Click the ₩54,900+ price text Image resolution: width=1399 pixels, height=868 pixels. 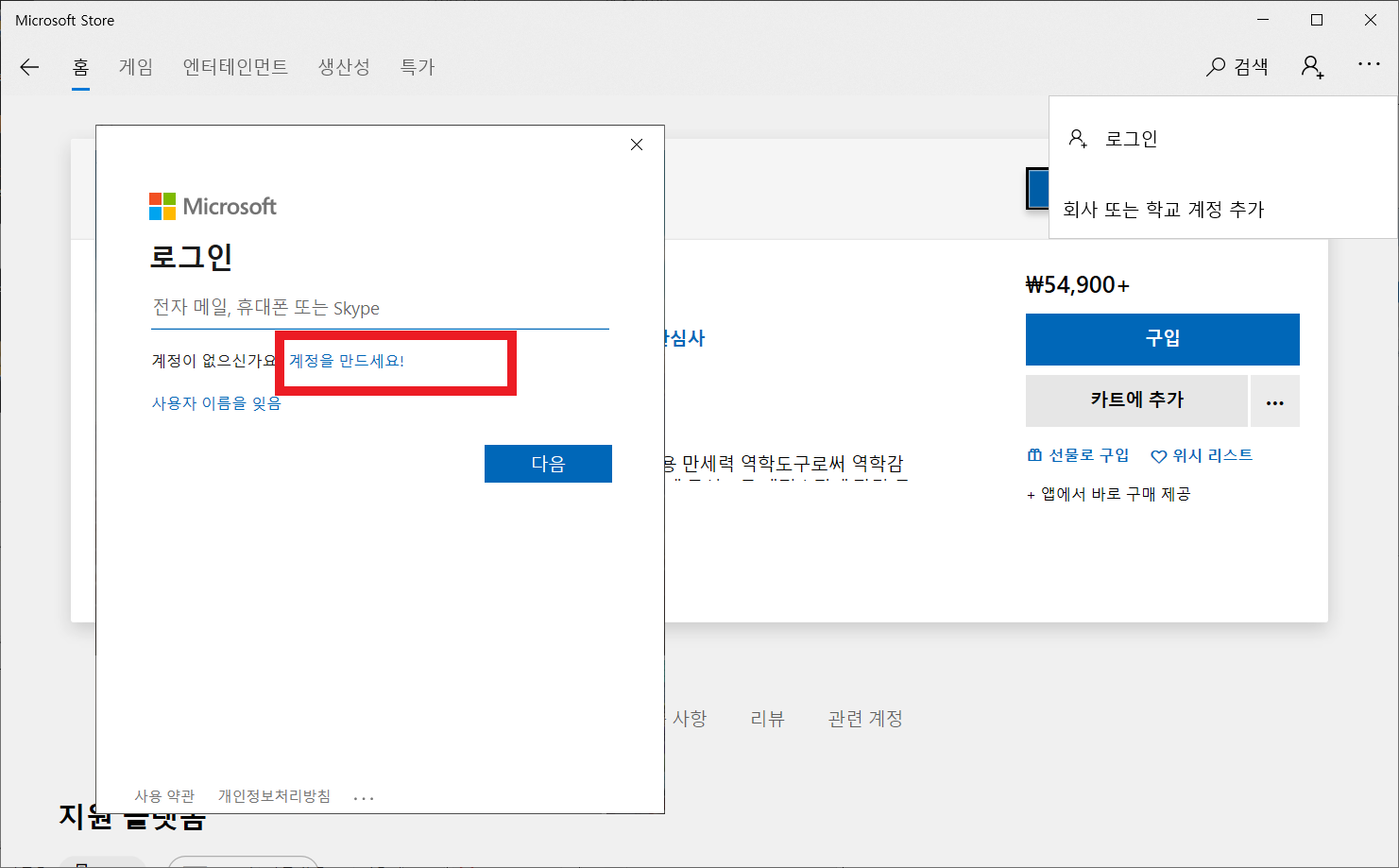click(1078, 285)
